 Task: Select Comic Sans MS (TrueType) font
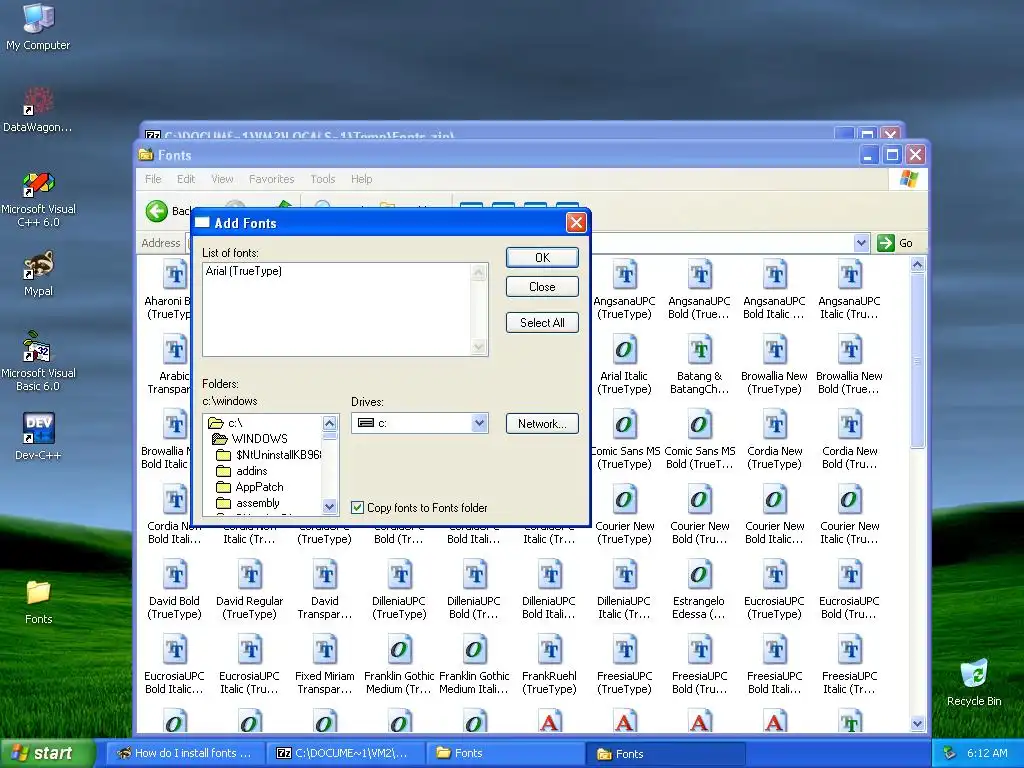(x=624, y=439)
